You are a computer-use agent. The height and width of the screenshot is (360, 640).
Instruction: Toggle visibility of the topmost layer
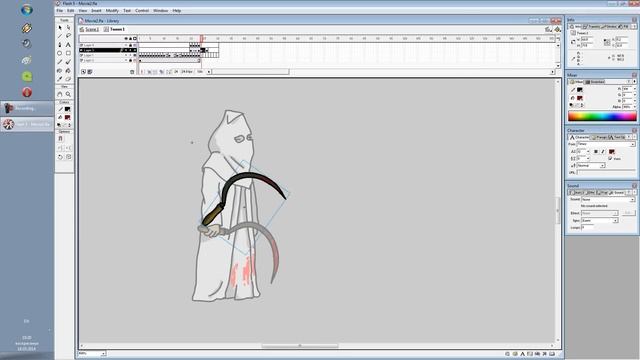pos(126,45)
